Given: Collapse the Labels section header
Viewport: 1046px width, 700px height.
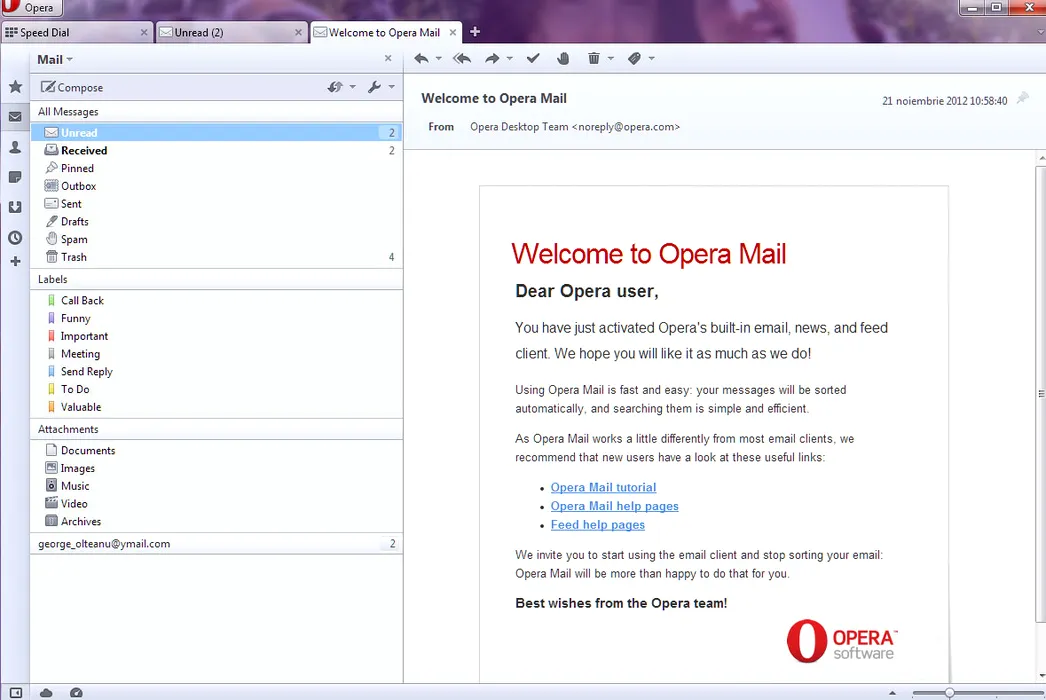Looking at the screenshot, I should pyautogui.click(x=217, y=279).
